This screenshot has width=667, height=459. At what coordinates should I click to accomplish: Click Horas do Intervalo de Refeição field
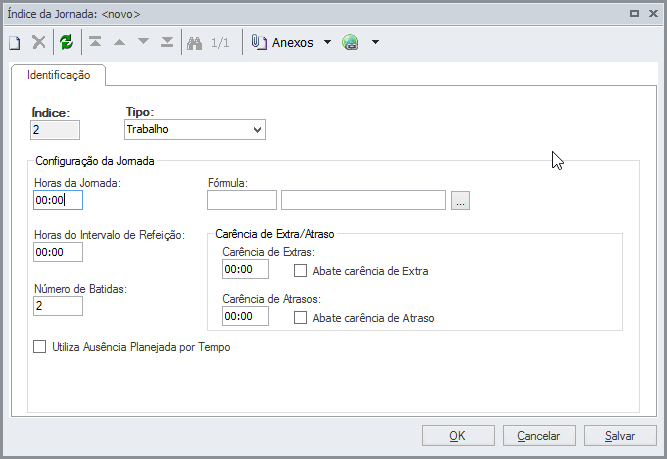(x=58, y=252)
